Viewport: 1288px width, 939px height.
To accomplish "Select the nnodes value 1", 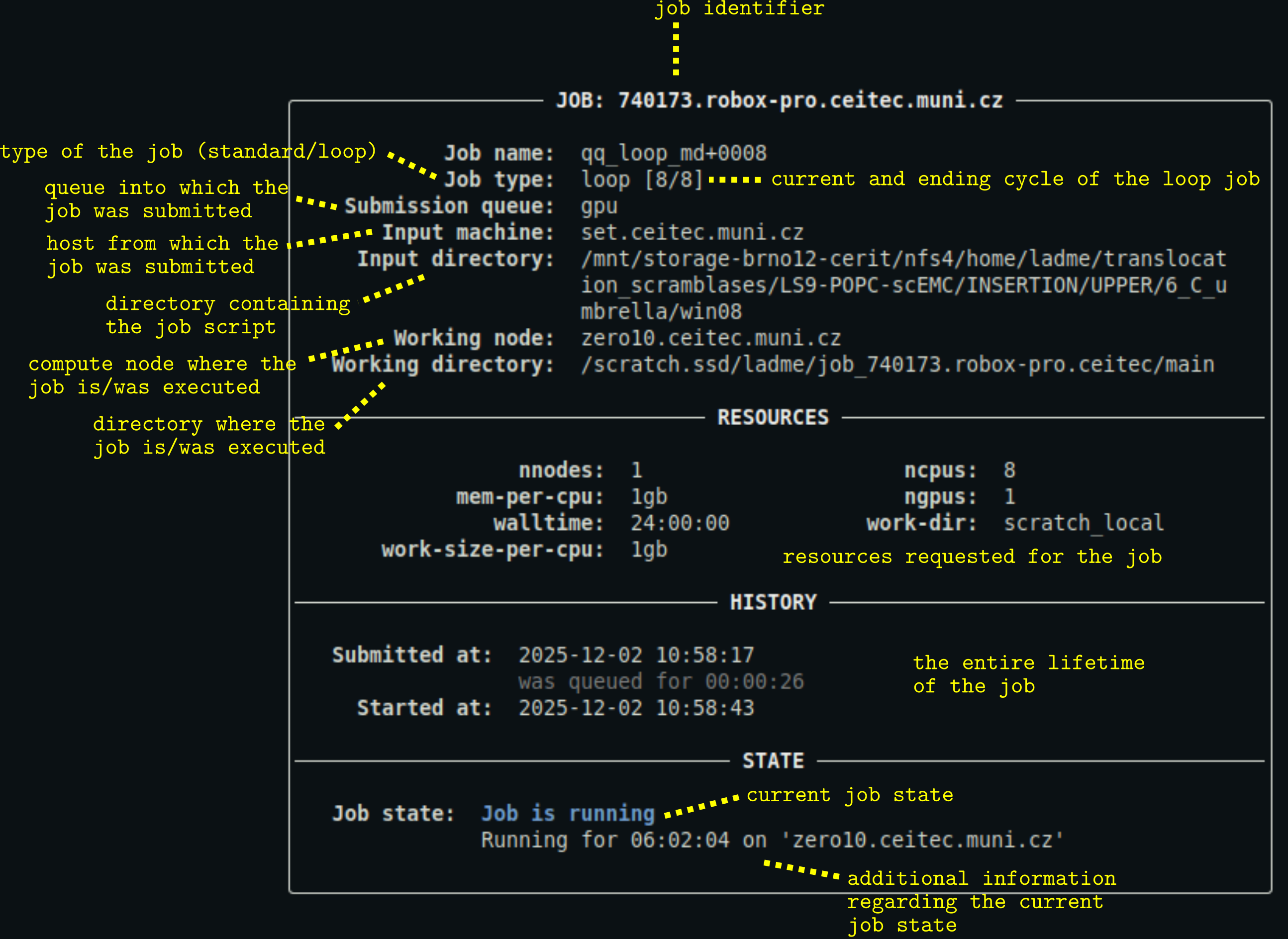I will (x=637, y=469).
